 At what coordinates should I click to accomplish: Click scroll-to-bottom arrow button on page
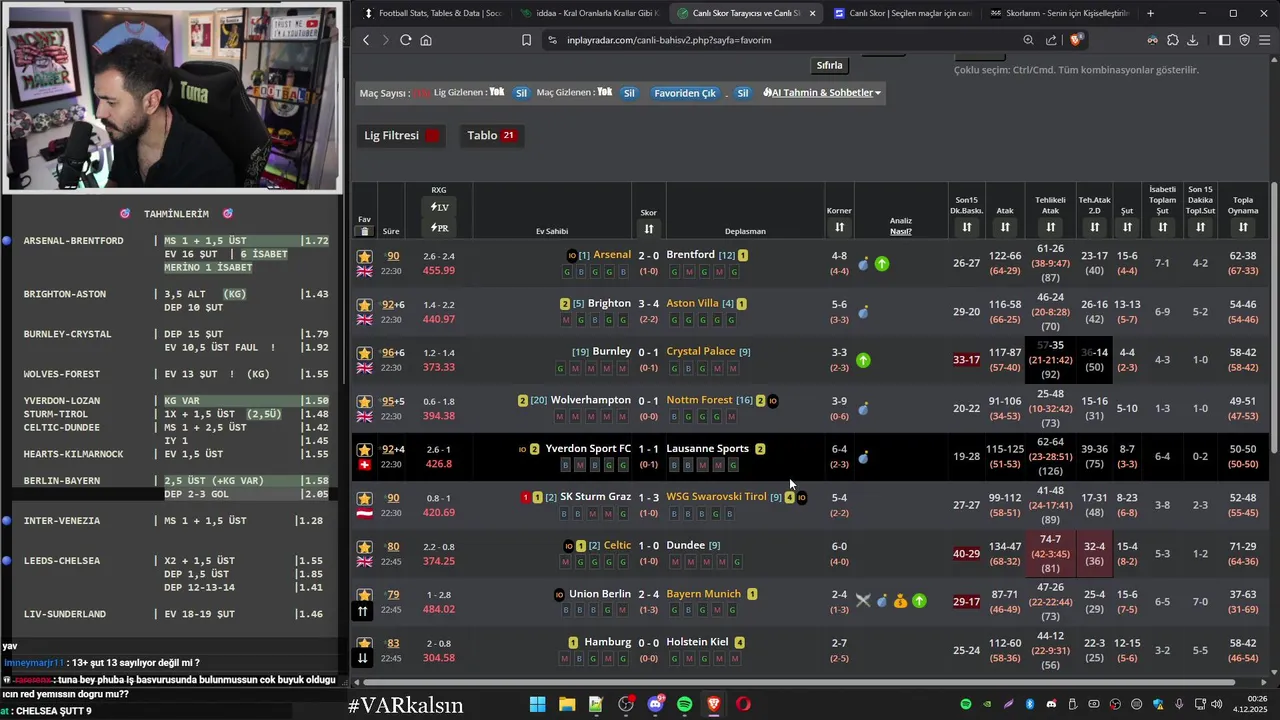[x=363, y=658]
